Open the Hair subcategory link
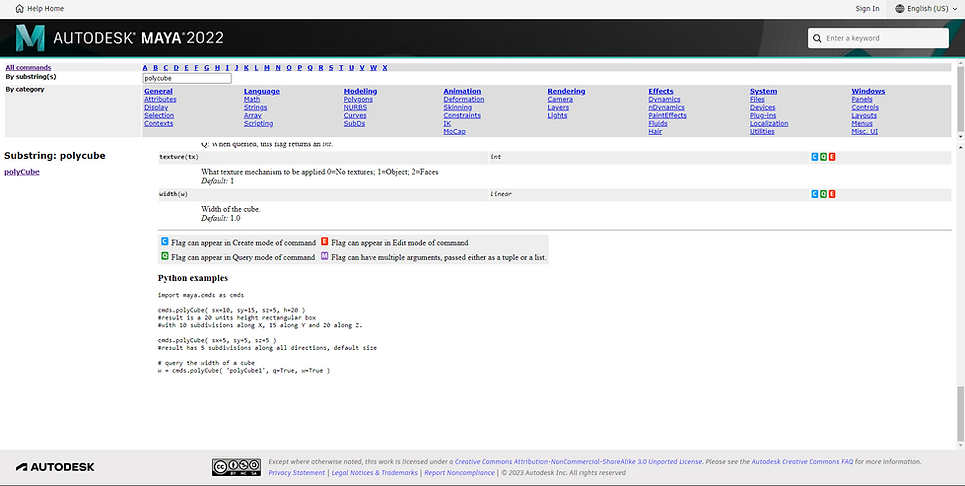The width and height of the screenshot is (965, 486). (x=655, y=131)
